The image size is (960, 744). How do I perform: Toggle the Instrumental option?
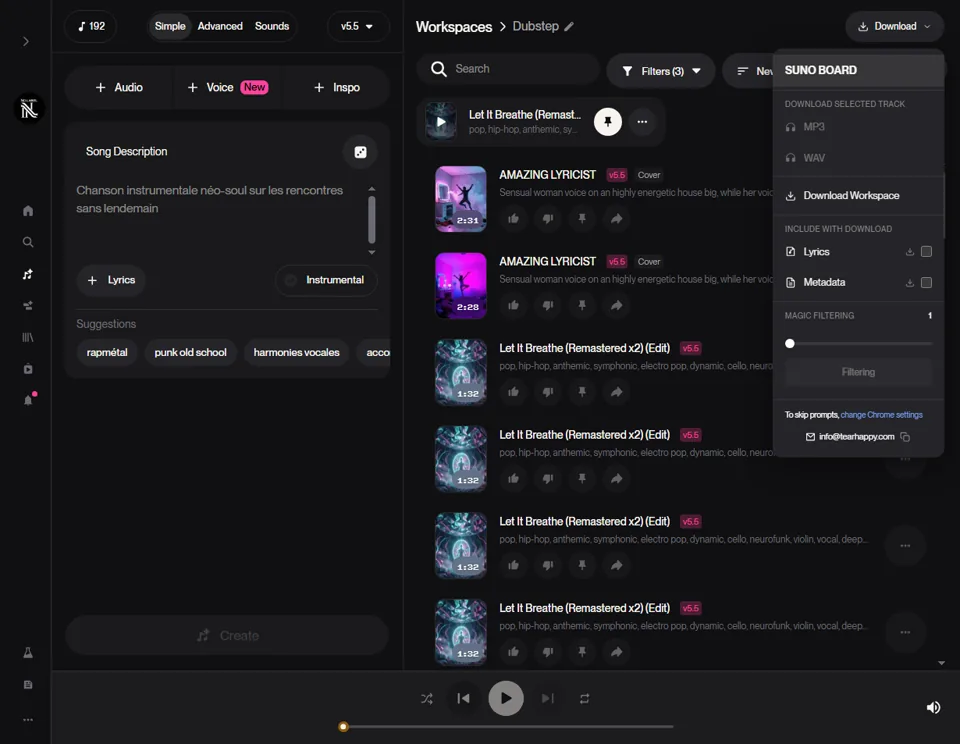(x=326, y=280)
